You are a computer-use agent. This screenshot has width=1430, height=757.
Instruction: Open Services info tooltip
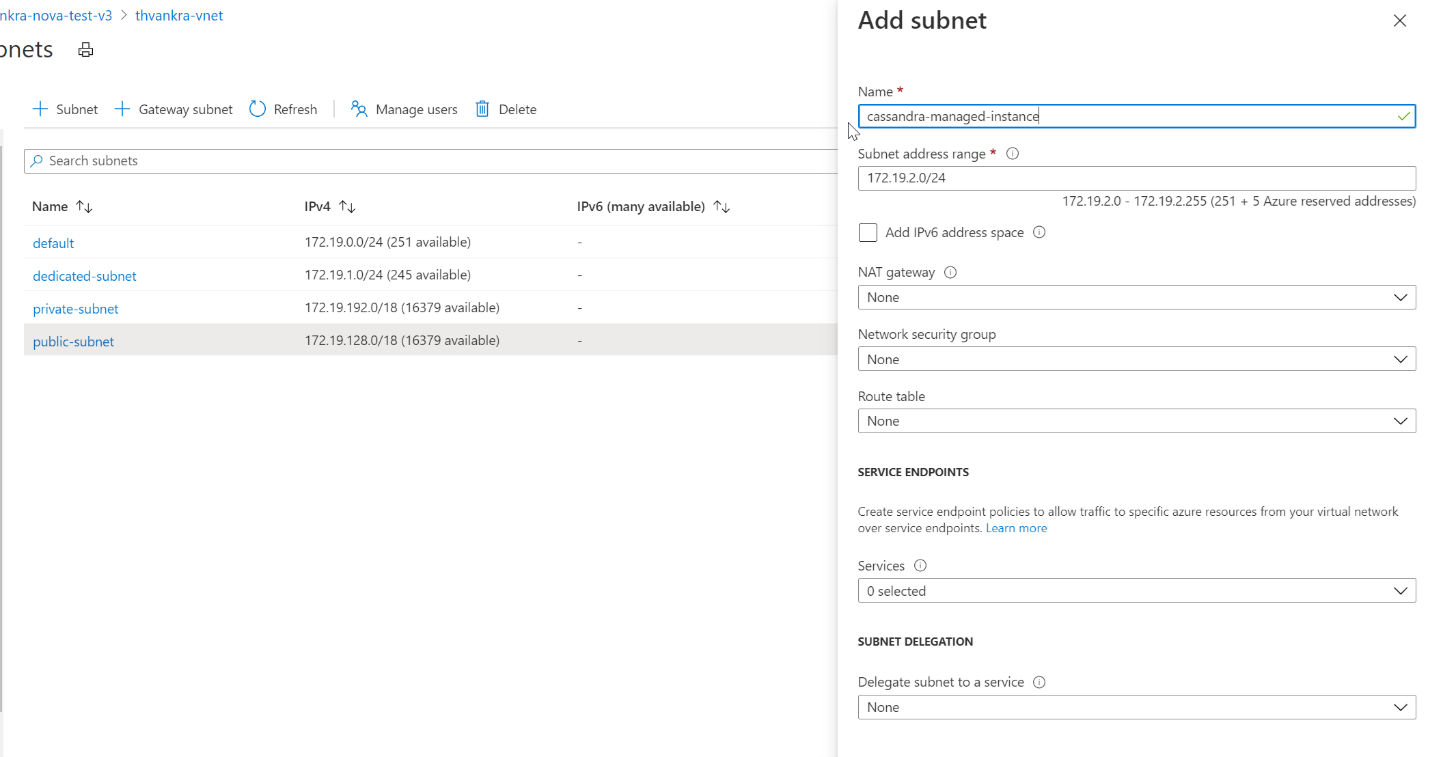pos(919,565)
